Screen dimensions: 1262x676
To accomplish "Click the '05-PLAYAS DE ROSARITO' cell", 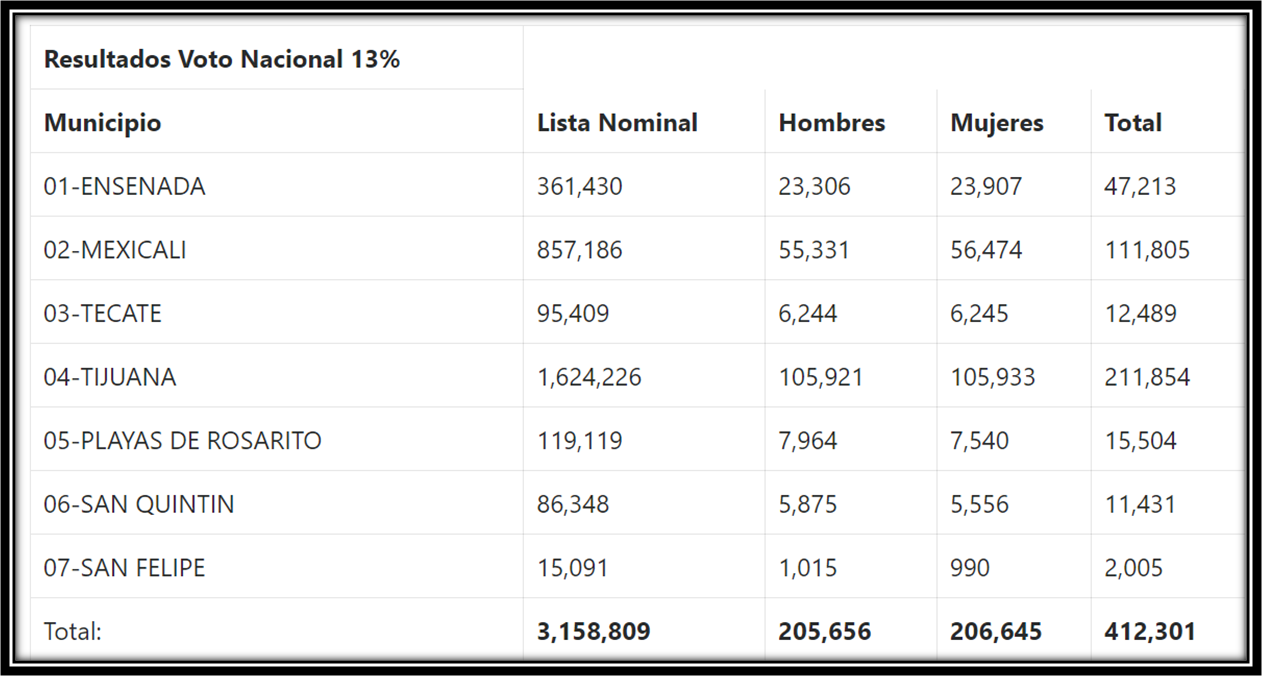I will 183,440.
